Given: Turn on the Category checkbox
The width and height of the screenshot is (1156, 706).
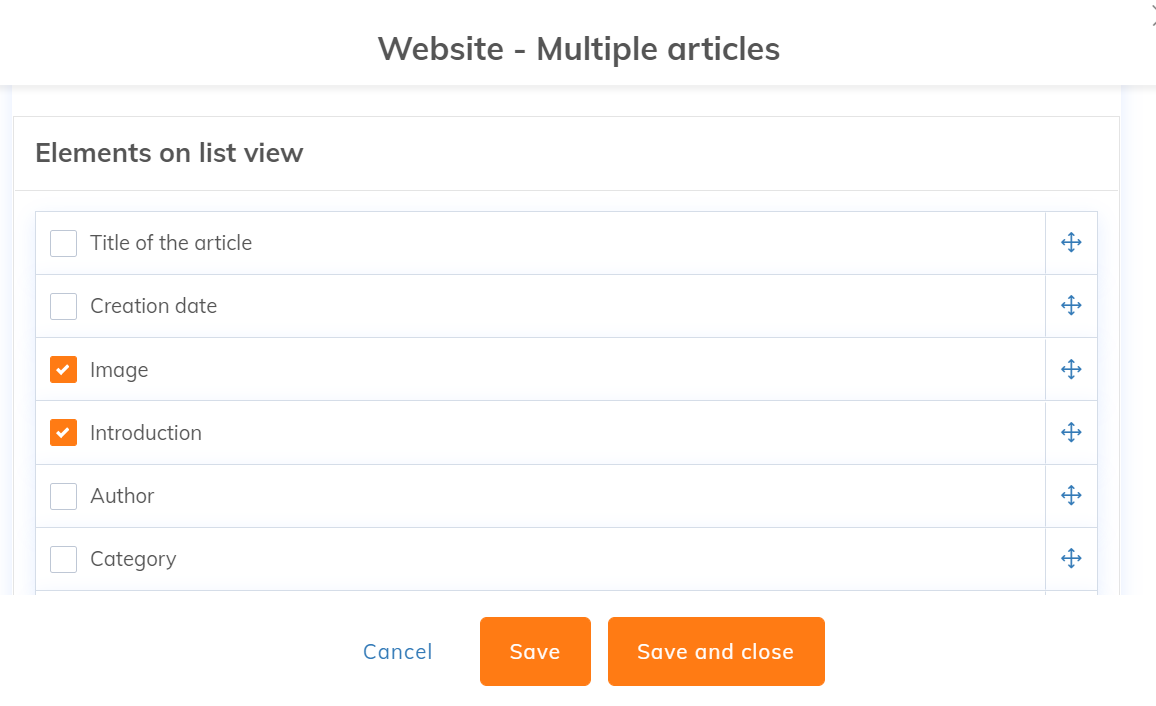Looking at the screenshot, I should tap(64, 559).
